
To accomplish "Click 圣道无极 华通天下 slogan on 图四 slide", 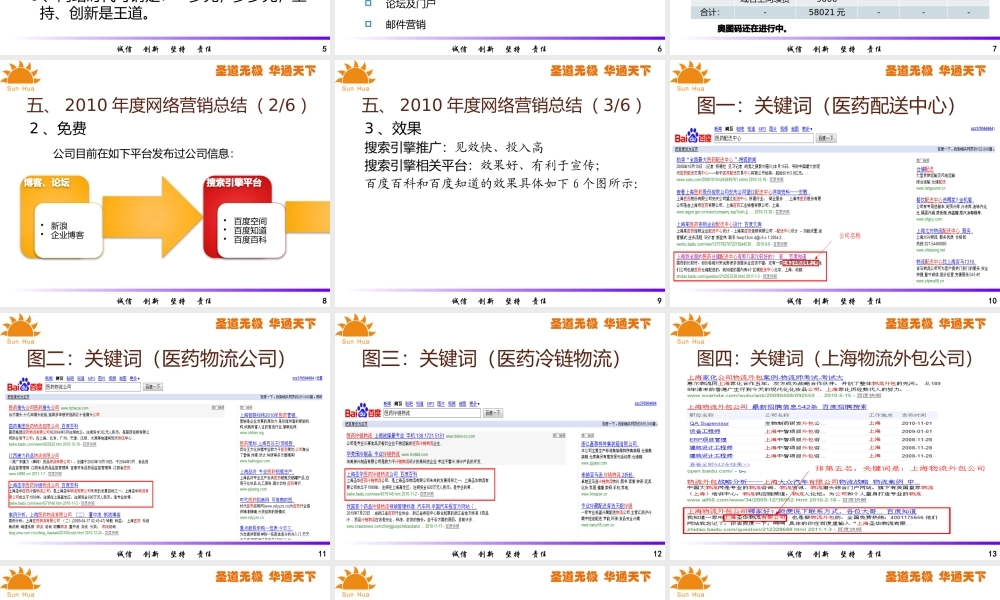I will [x=936, y=324].
